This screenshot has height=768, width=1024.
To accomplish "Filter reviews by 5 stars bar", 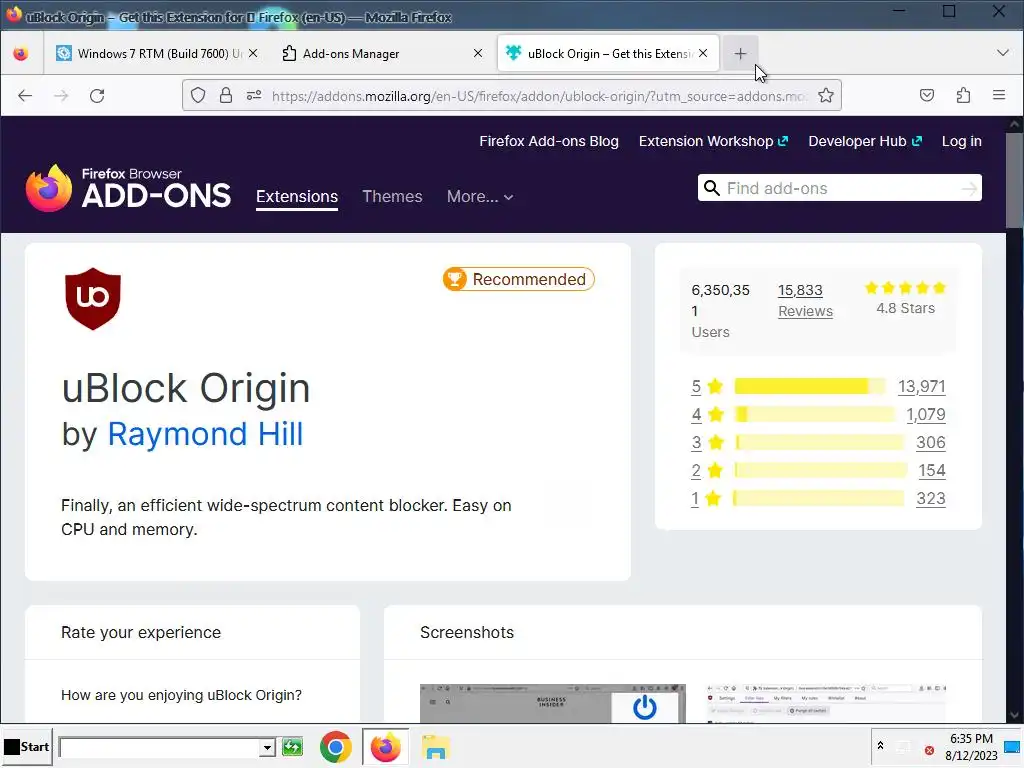I will (810, 386).
